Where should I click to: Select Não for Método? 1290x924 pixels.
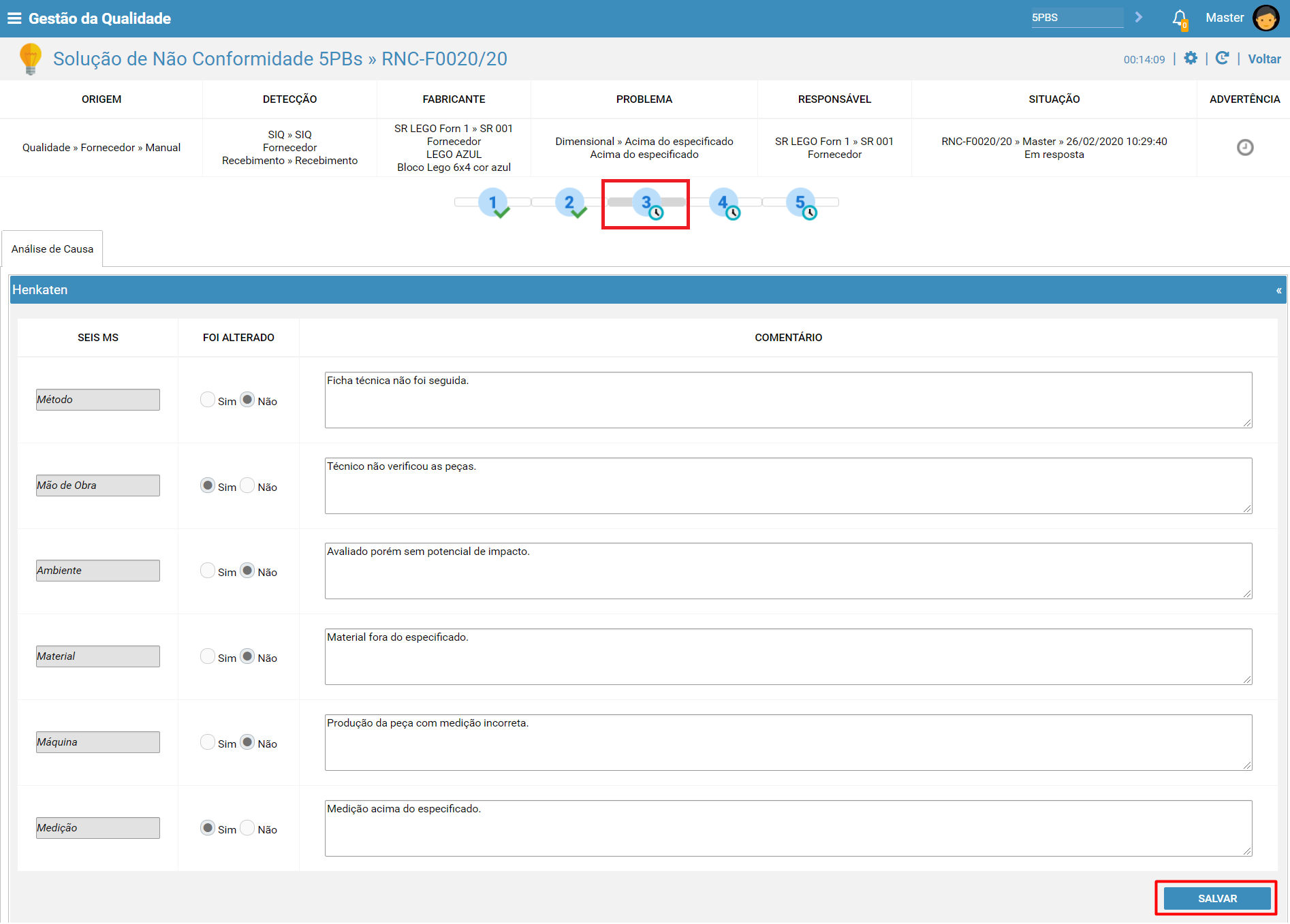pos(247,400)
